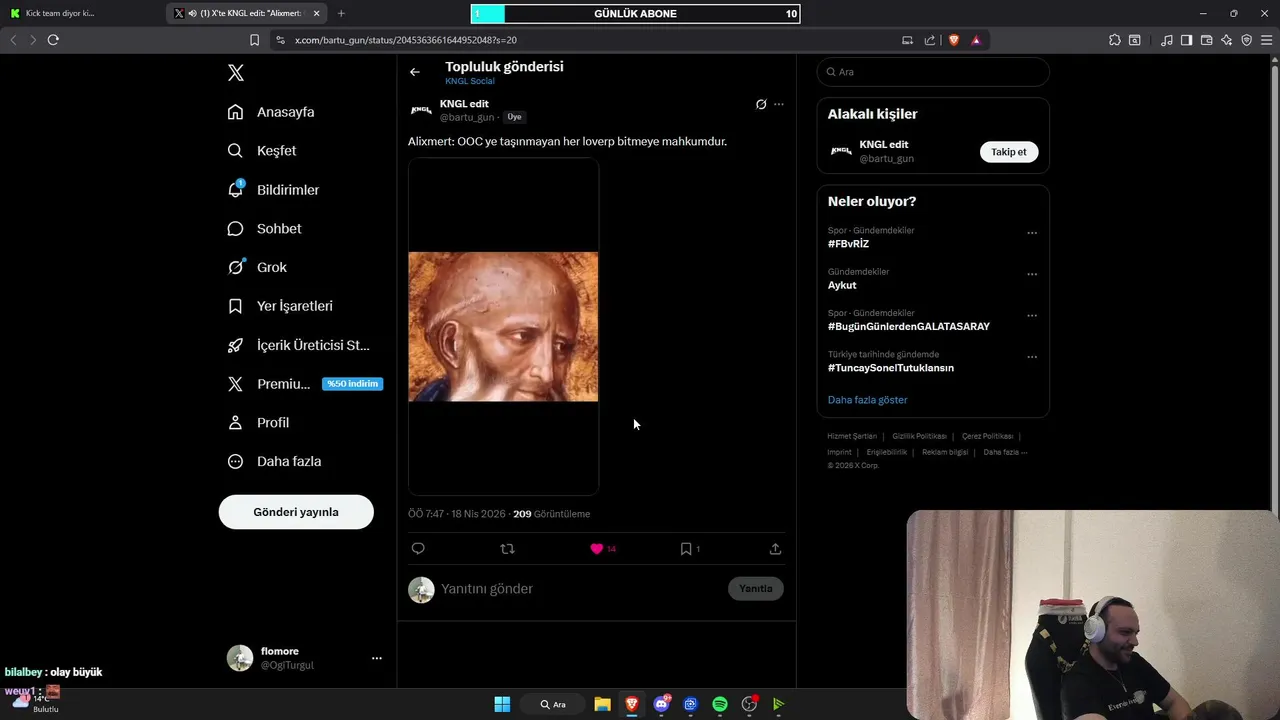Open Aykut trending topic
The width and height of the screenshot is (1280, 720).
click(x=842, y=285)
